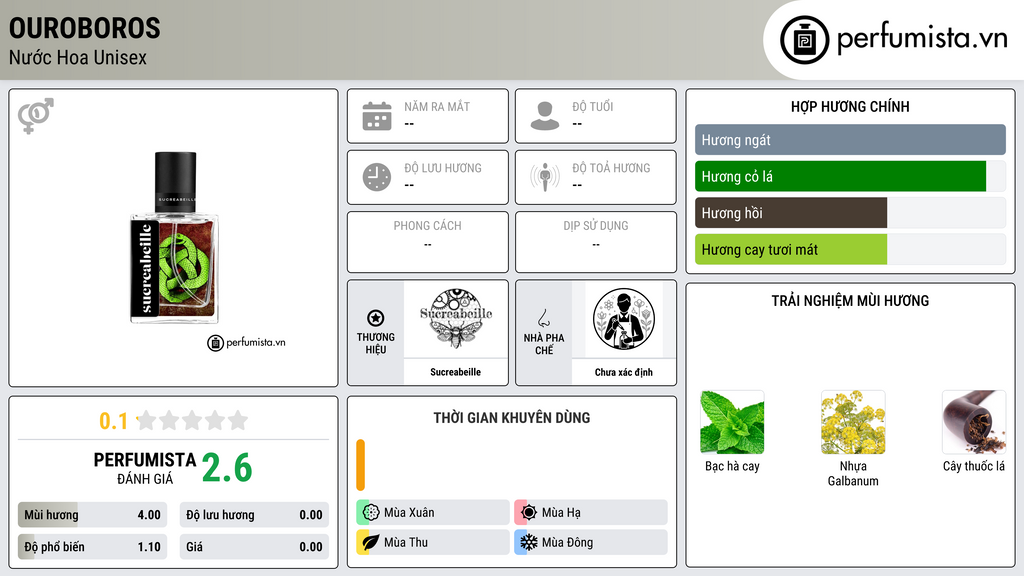Image resolution: width=1024 pixels, height=576 pixels.
Task: Click the Hương cỏ lá green bar
Action: click(840, 176)
